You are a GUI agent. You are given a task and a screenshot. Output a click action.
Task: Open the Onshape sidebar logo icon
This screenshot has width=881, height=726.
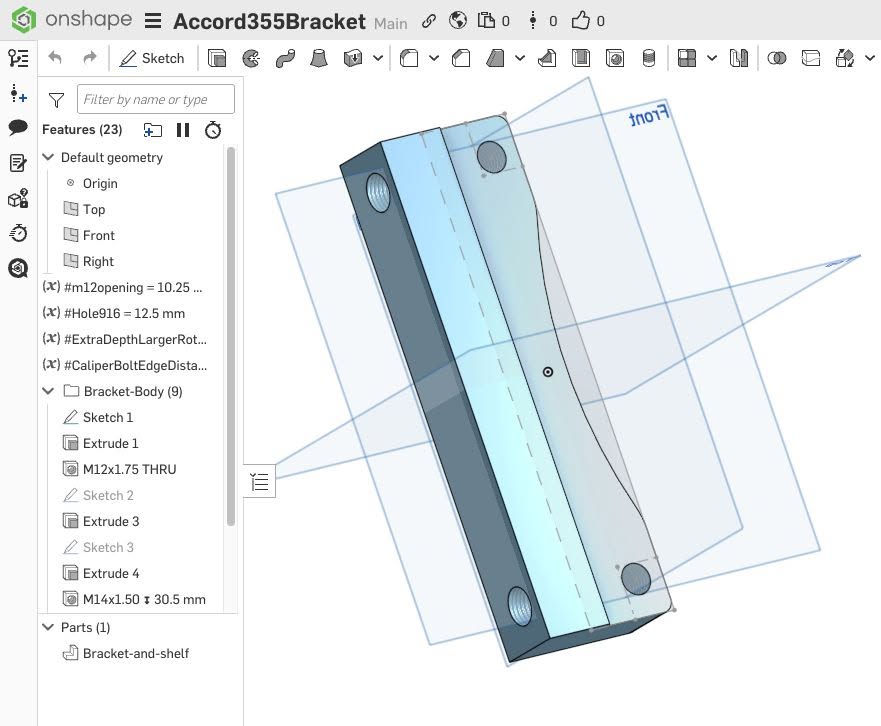point(19,268)
